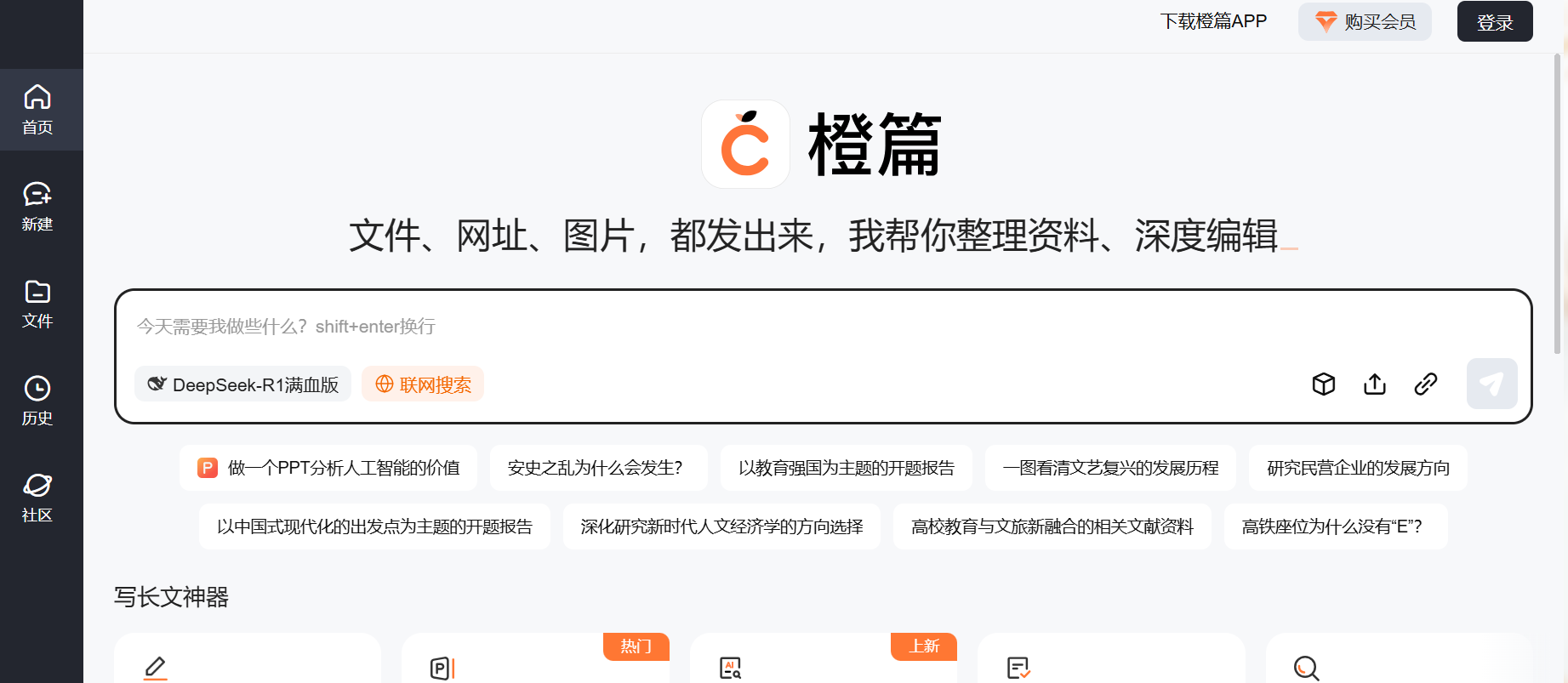The height and width of the screenshot is (683, 1568).
Task: Select 一图看清文艺复兴的发展历程 suggestion
Action: [x=1110, y=468]
